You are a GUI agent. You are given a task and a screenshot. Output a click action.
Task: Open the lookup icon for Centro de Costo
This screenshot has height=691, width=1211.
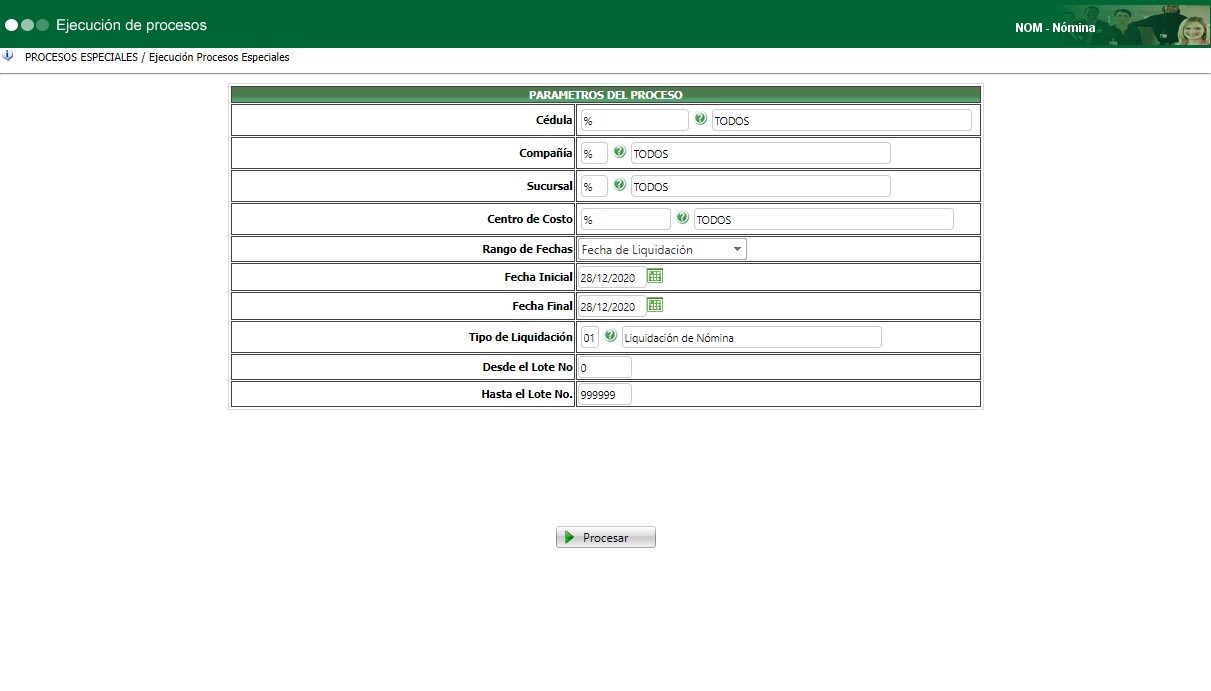point(683,218)
